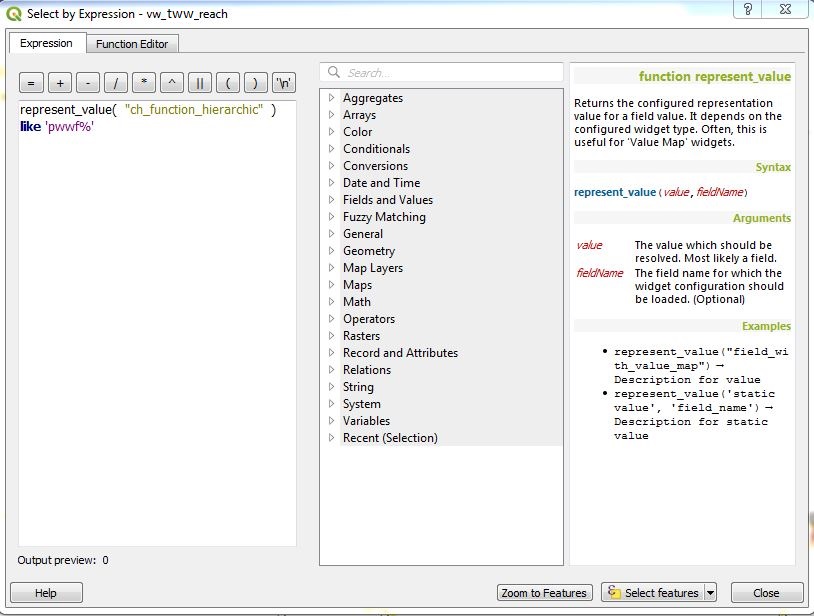Viewport: 814px width, 616px height.
Task: Insert the equals operator button
Action: (x=31, y=83)
